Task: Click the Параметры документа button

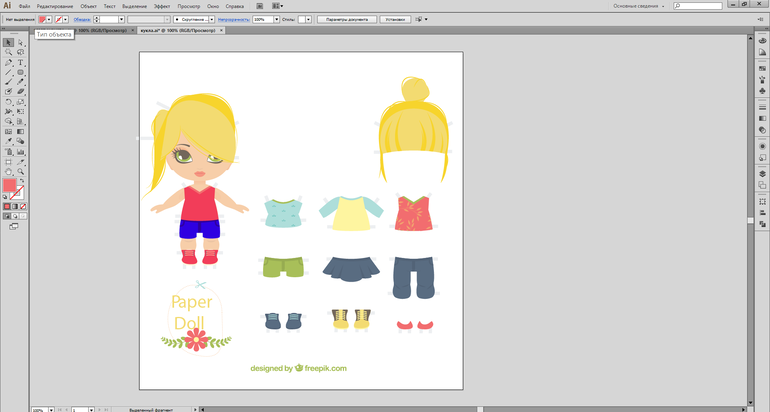Action: (348, 19)
